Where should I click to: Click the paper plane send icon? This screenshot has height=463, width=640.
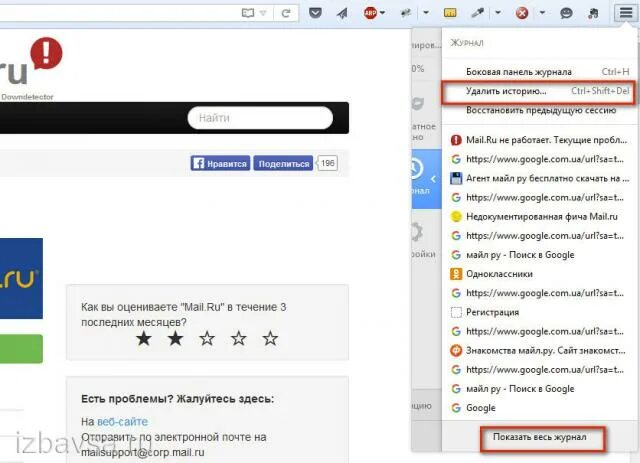click(x=342, y=13)
